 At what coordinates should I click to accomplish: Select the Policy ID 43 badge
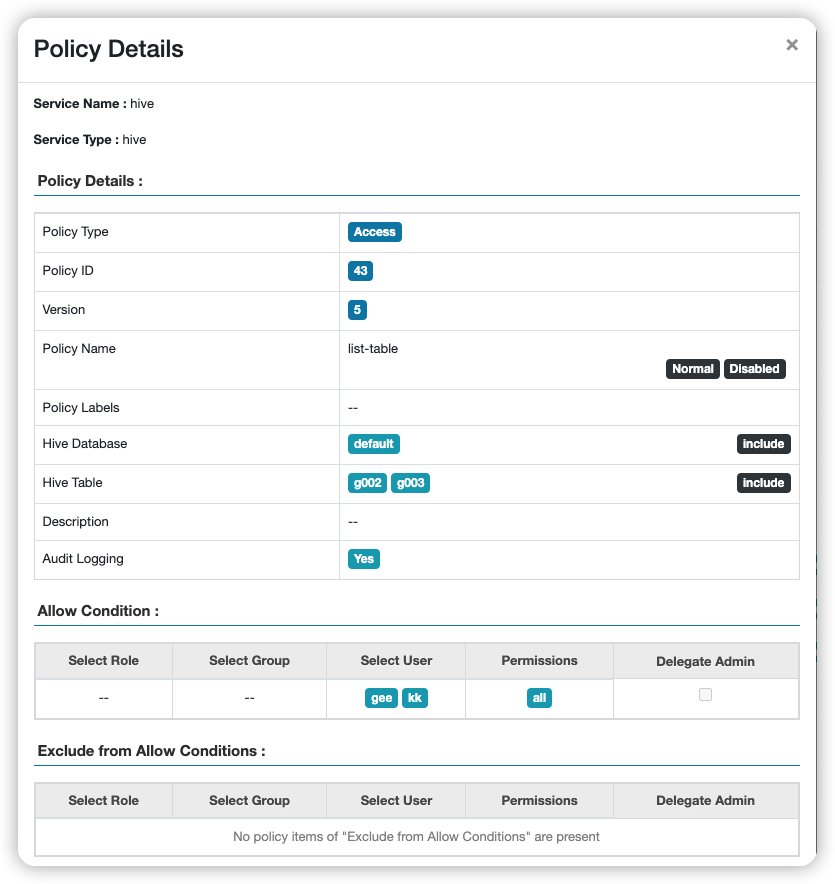[361, 271]
